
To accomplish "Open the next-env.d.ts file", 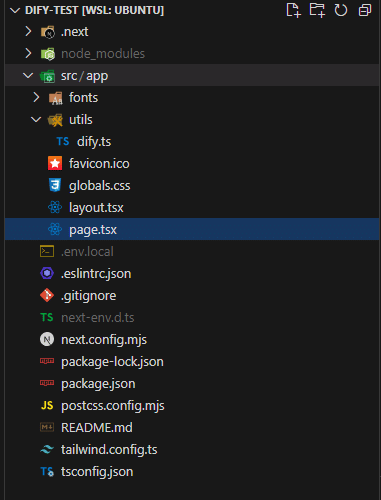I will [x=98, y=318].
